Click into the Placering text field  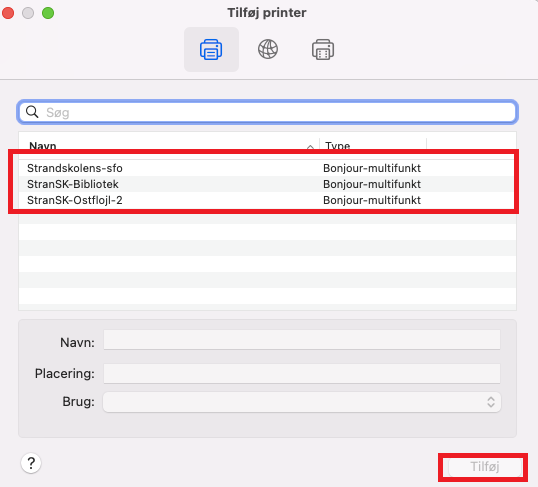pyautogui.click(x=302, y=374)
